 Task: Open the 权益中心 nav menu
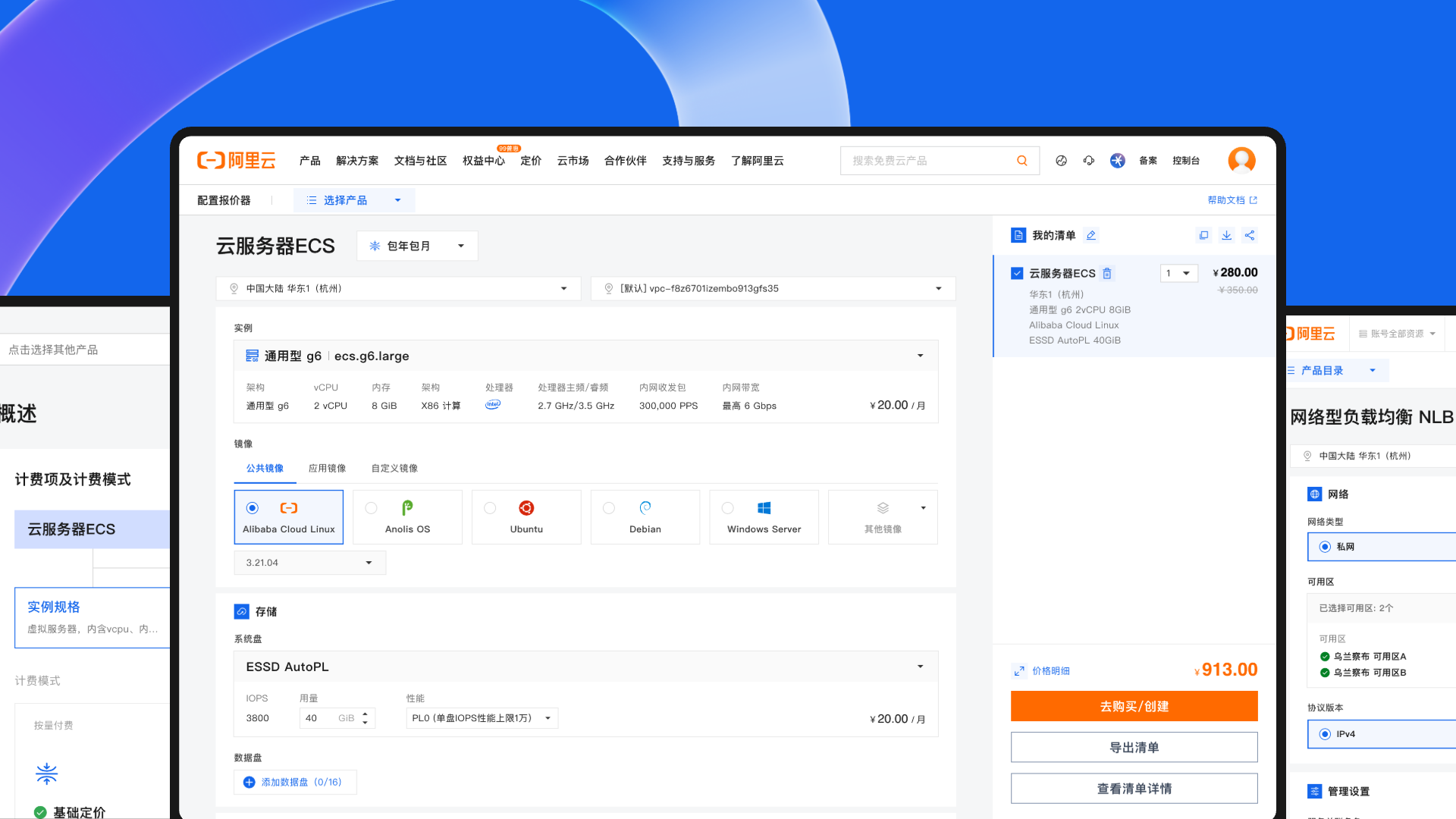pos(484,161)
